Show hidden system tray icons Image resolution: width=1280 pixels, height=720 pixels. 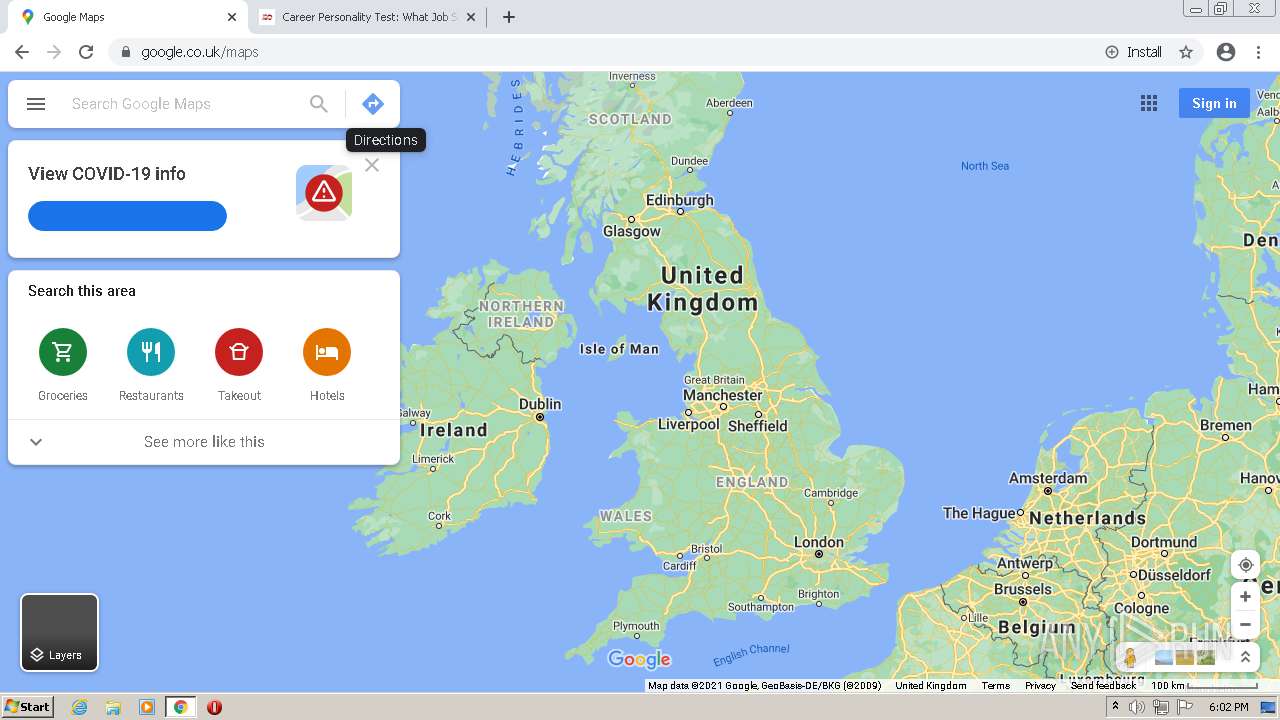click(x=1115, y=707)
